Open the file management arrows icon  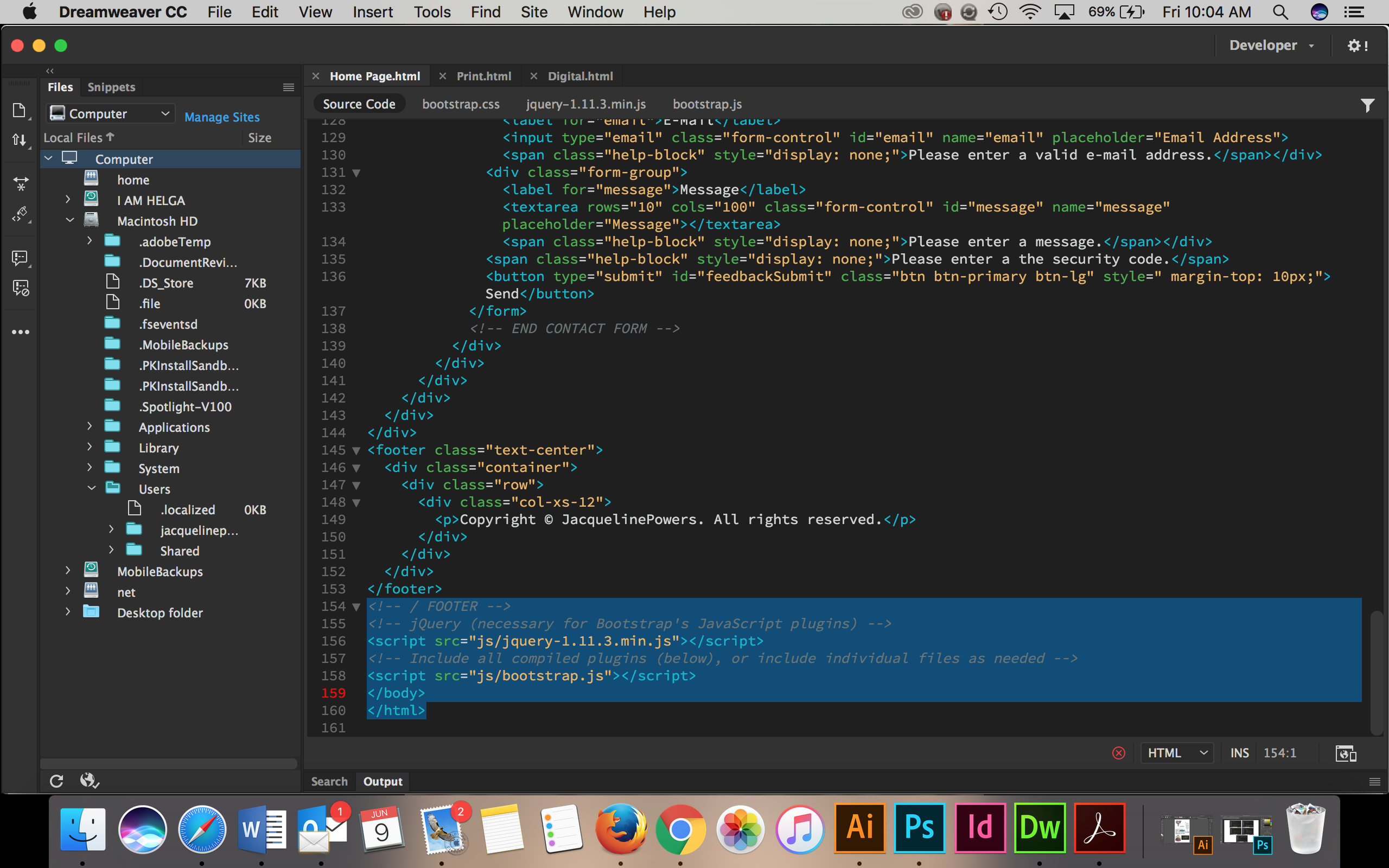[20, 139]
